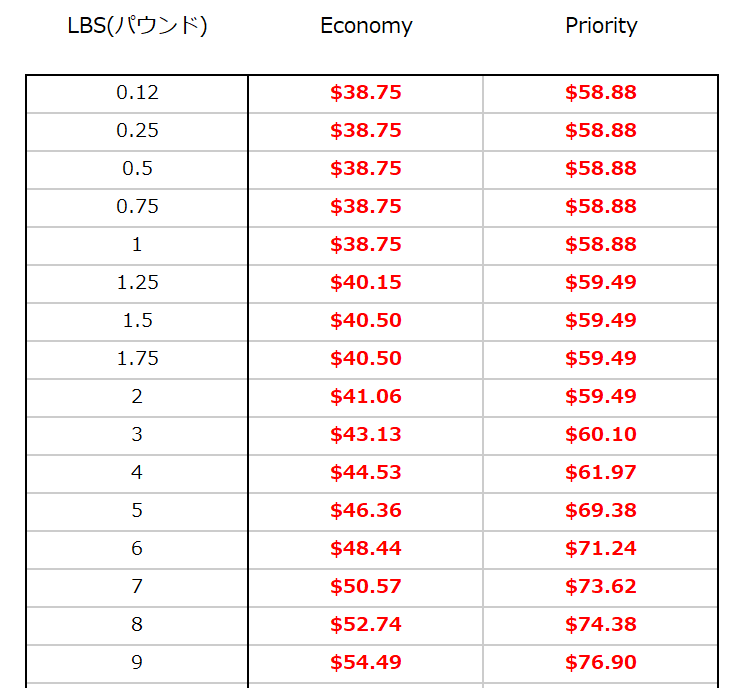This screenshot has width=745, height=688.
Task: Click the $40.15 Economy price
Action: pyautogui.click(x=366, y=282)
